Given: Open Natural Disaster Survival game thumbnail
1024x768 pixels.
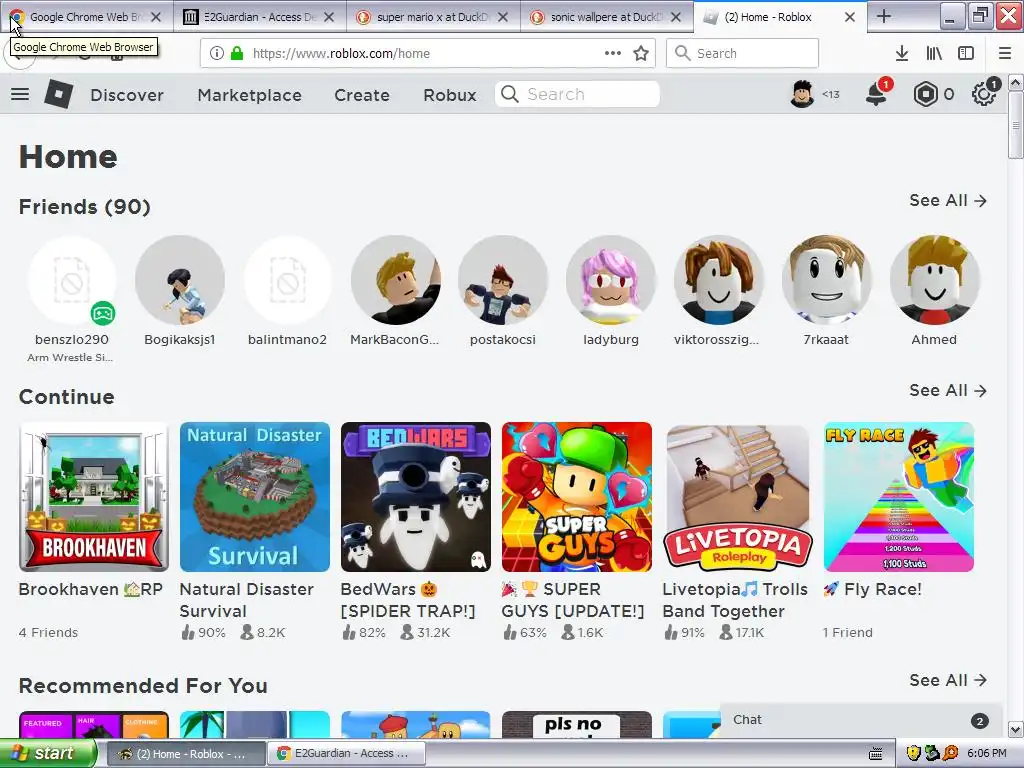Looking at the screenshot, I should (x=255, y=497).
